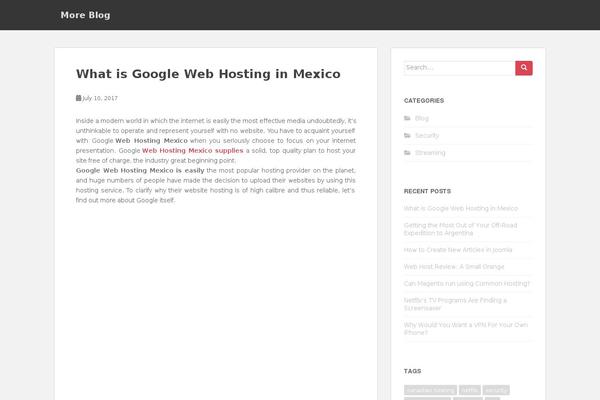Click the calendar icon next to July 10, 2017

(78, 98)
